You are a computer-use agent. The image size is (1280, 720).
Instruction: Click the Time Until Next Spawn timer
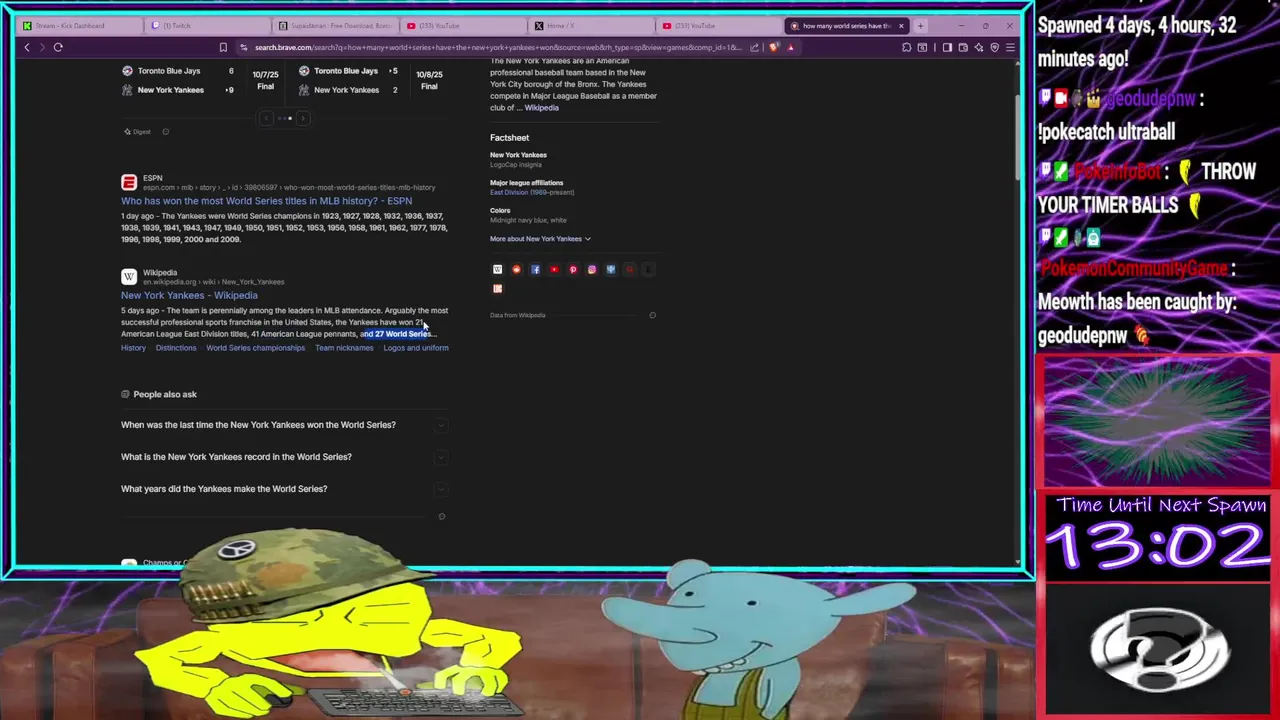(x=1160, y=536)
